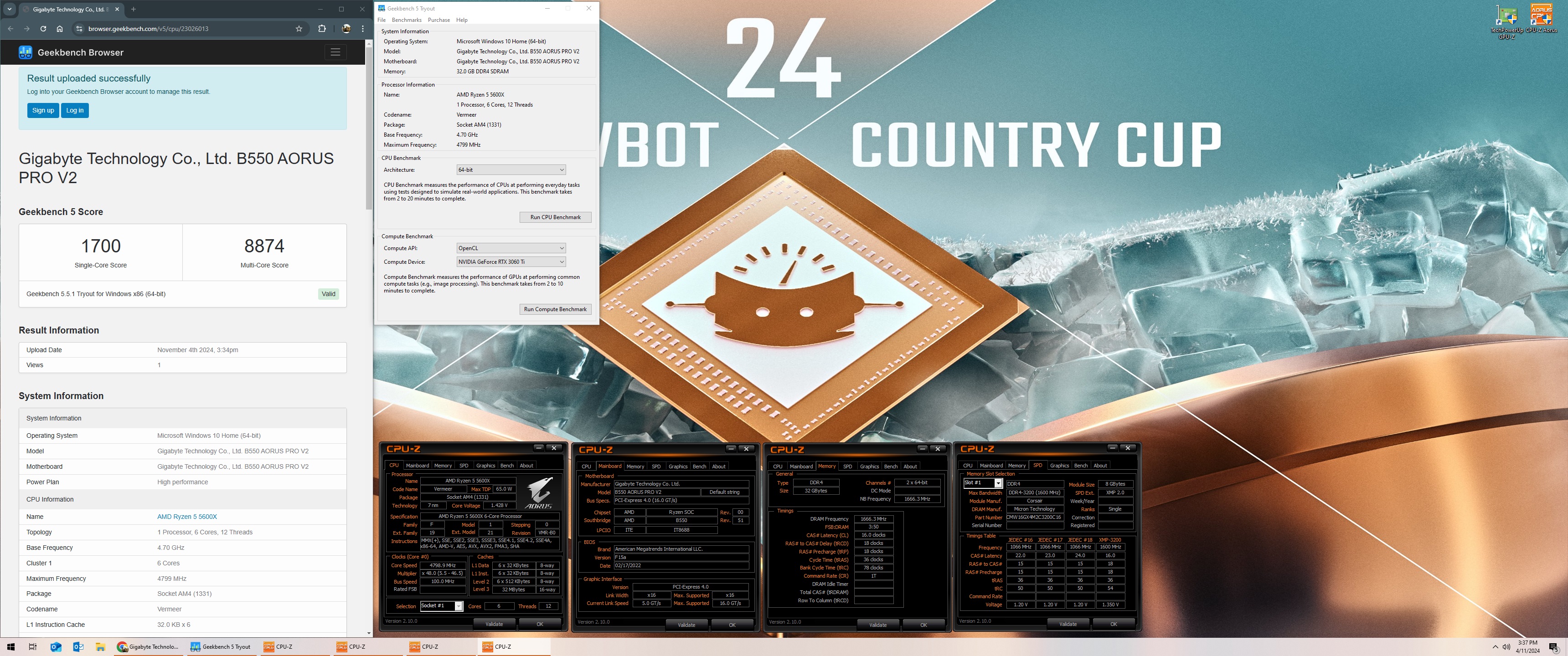The width and height of the screenshot is (1568, 656).
Task: Open Task View on the taskbar
Action: click(x=33, y=647)
